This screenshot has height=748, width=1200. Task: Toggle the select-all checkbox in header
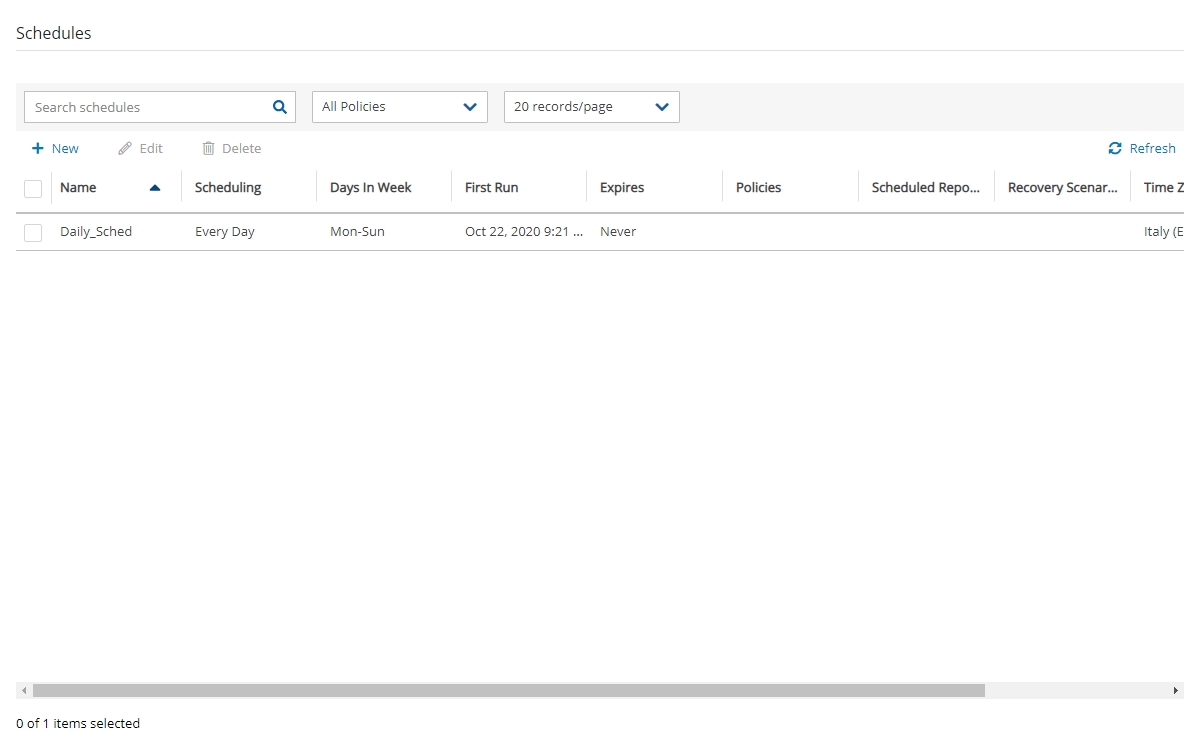click(33, 188)
